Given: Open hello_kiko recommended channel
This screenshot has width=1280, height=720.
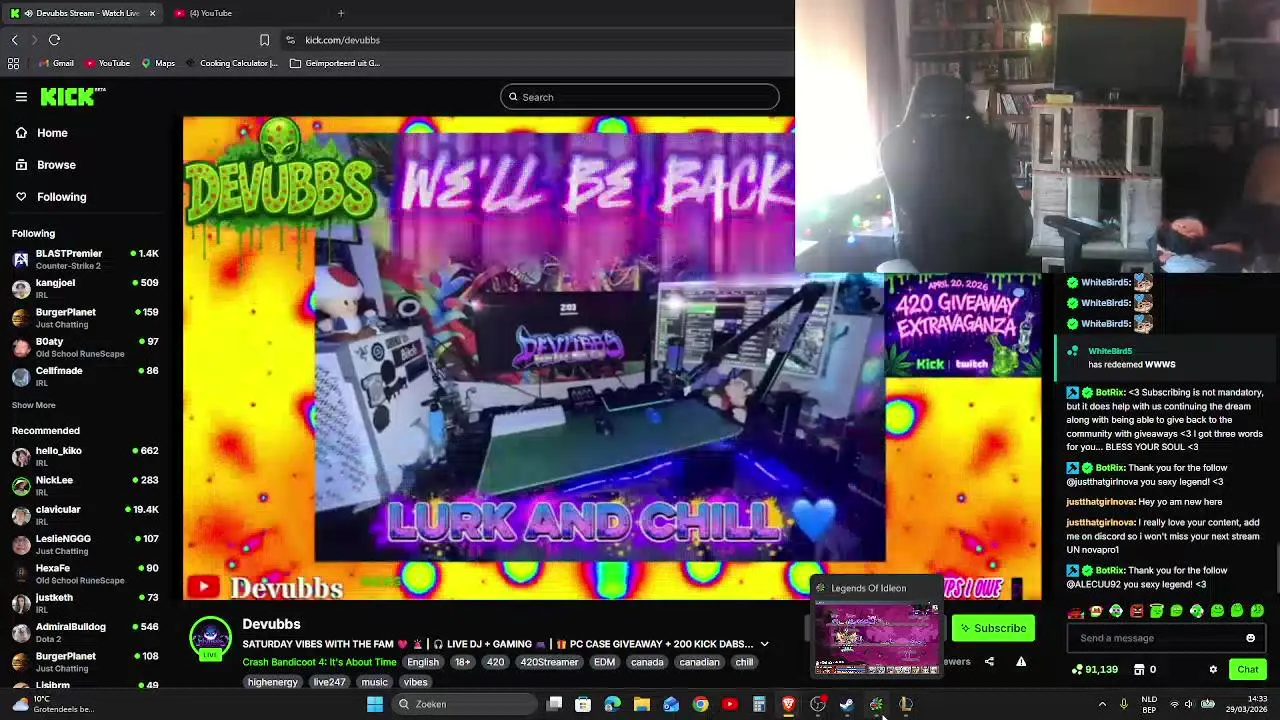Looking at the screenshot, I should pos(85,456).
